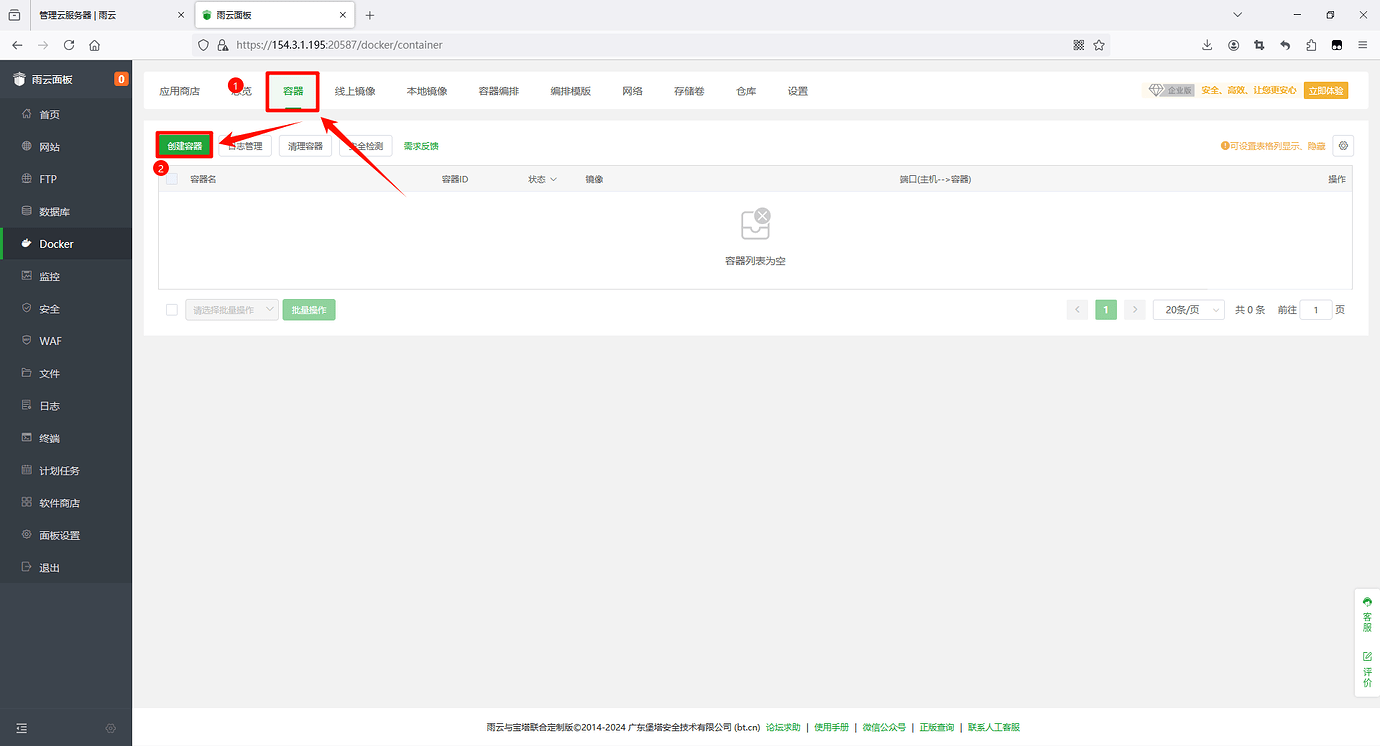Click the table column settings gear icon
This screenshot has width=1380, height=746.
click(x=1343, y=145)
